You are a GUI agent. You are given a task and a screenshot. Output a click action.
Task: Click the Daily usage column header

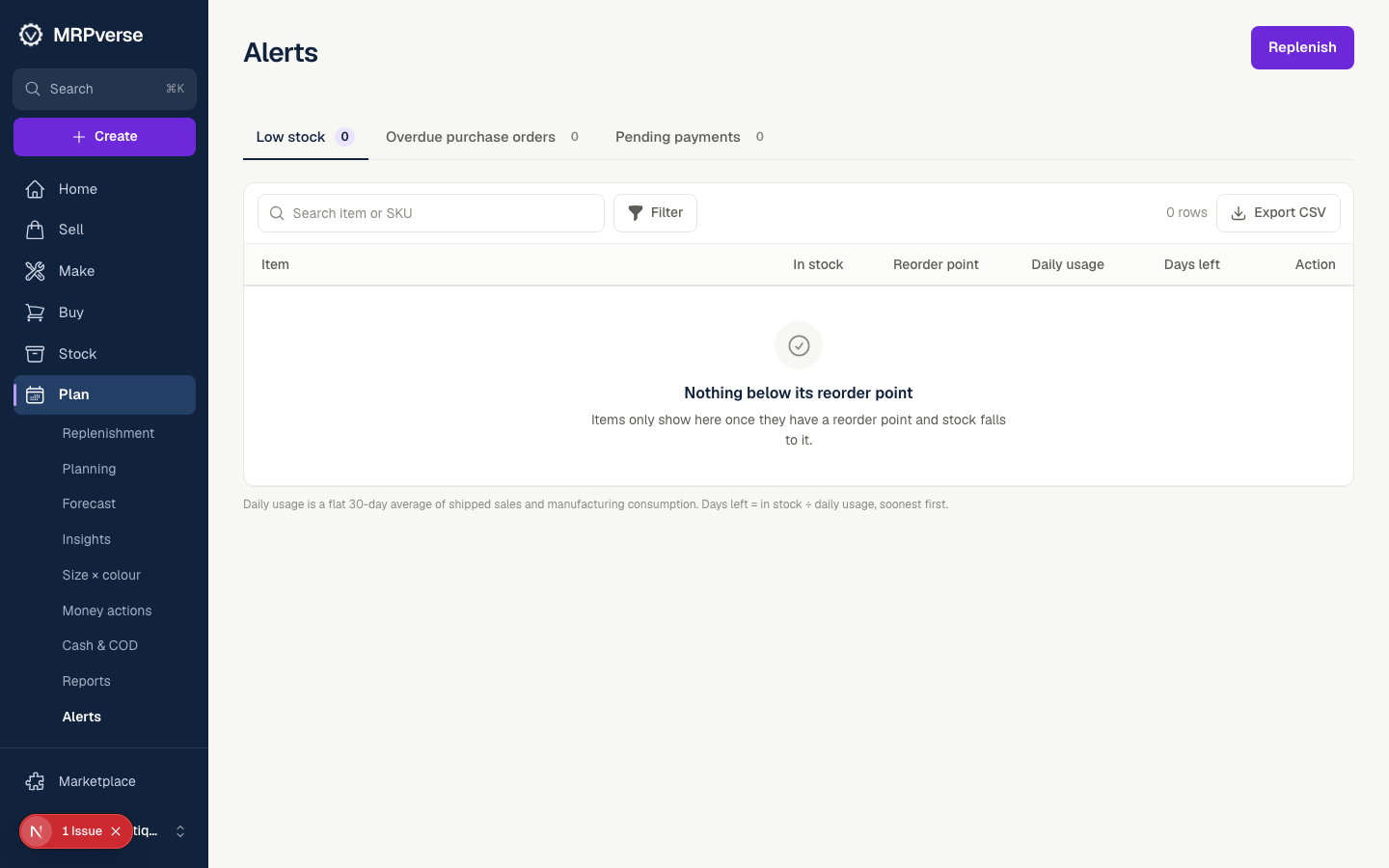point(1068,264)
